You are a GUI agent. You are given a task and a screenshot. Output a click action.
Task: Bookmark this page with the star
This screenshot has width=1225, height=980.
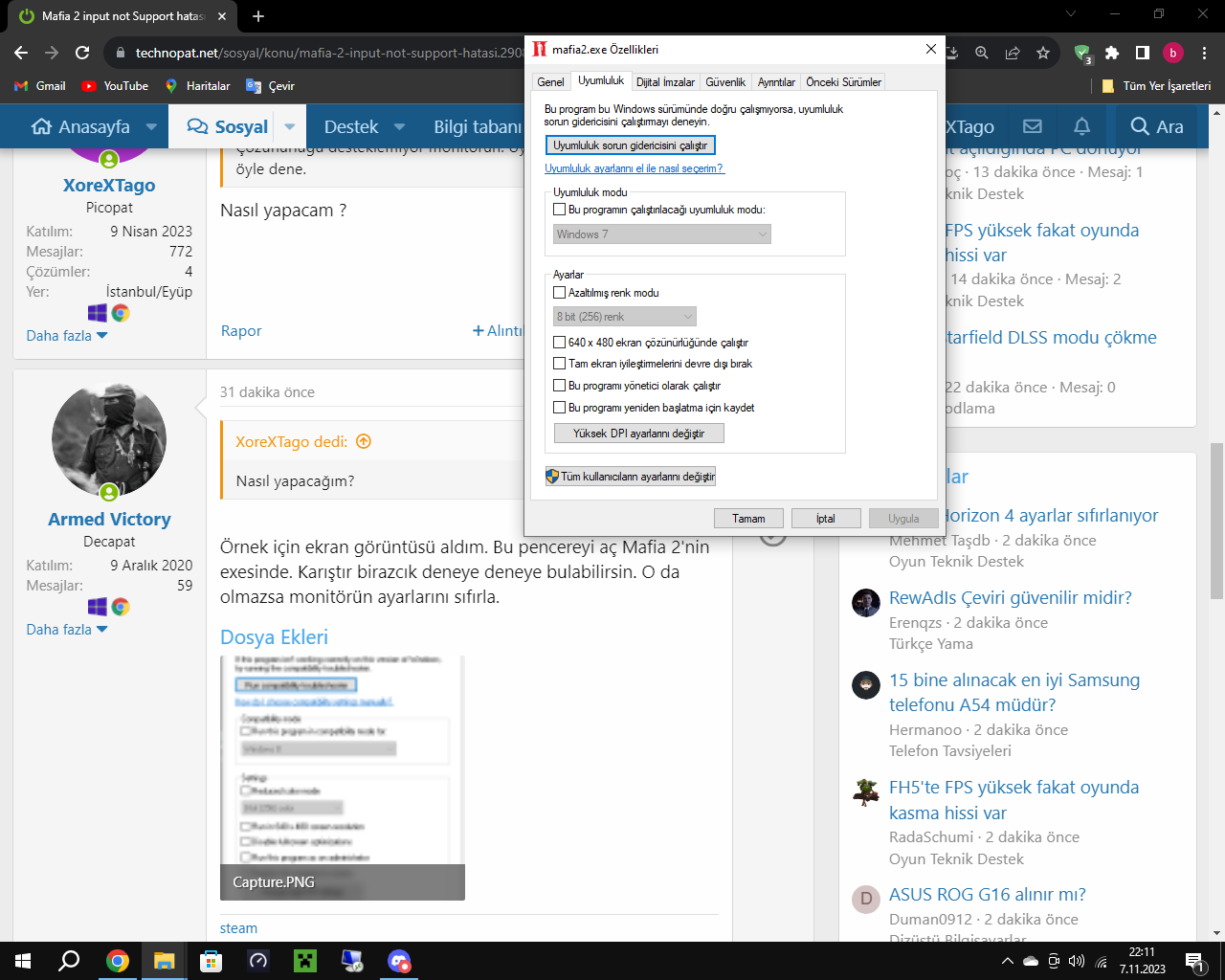(x=1043, y=53)
